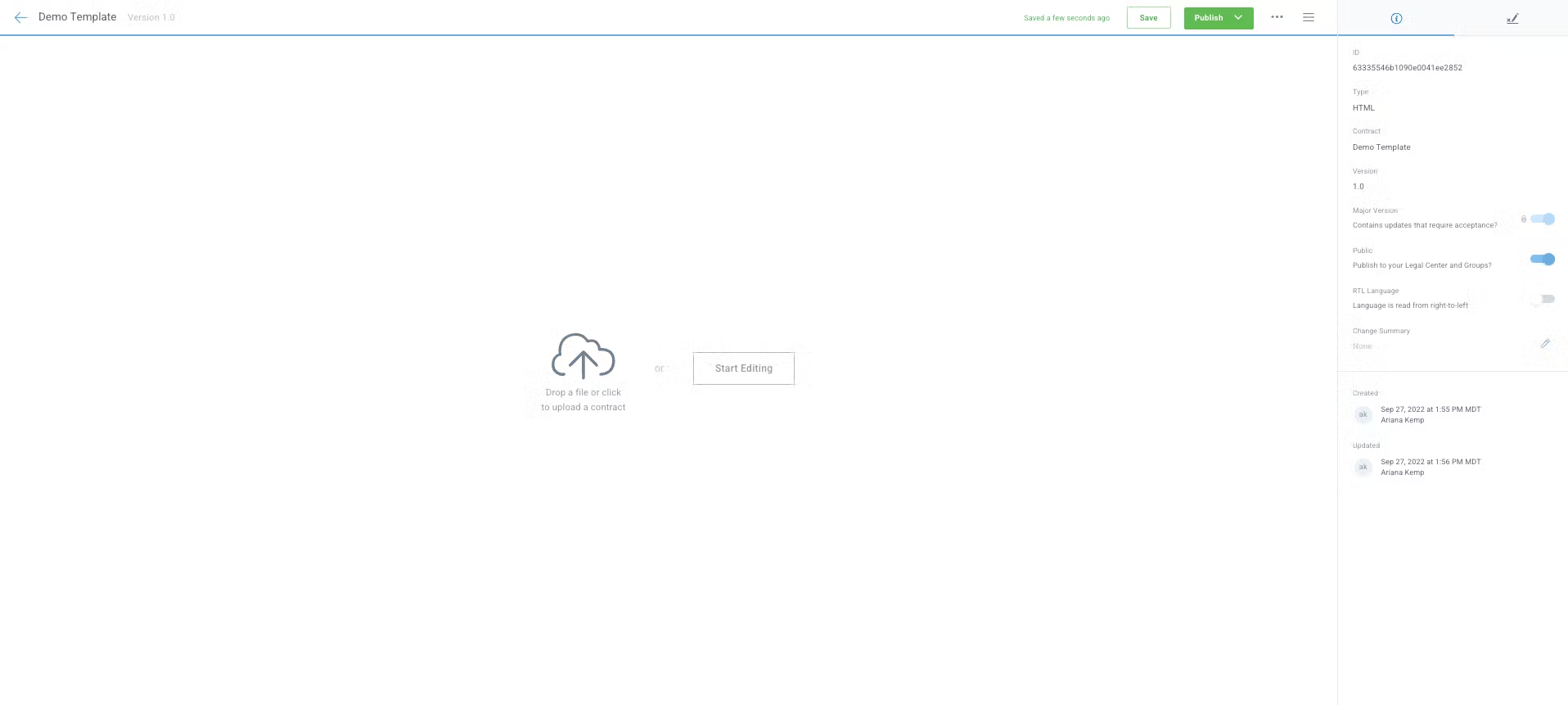Viewport: 1568px width, 705px height.
Task: Click the 'Saved a few seconds ago' status
Action: click(1066, 18)
